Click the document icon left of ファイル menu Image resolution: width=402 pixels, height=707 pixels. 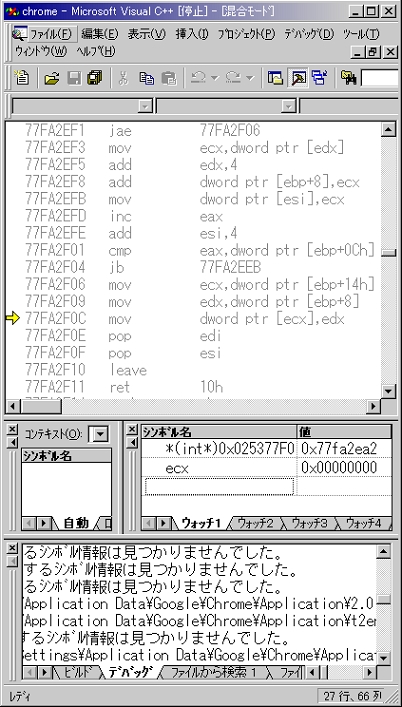point(20,34)
